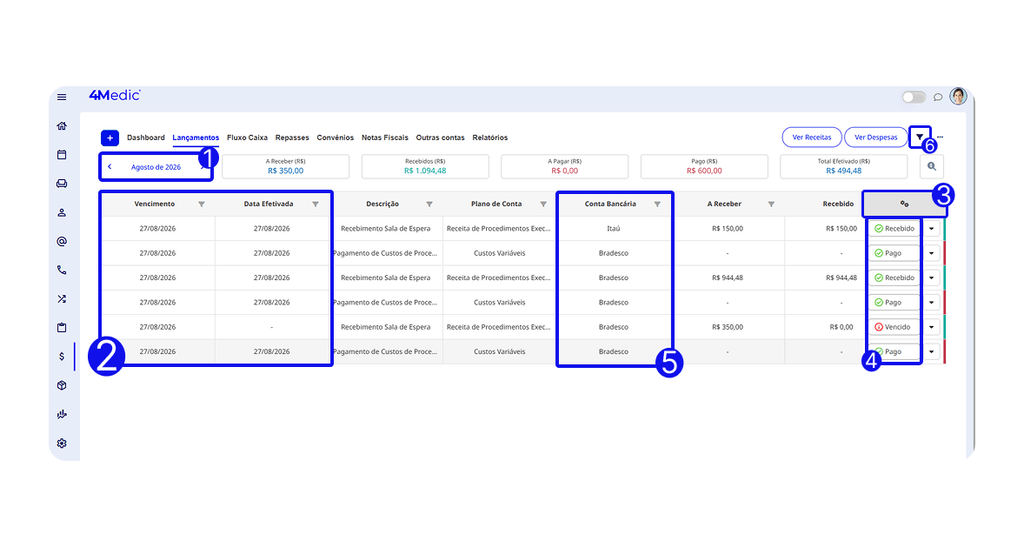Open the Relatórios tab
This screenshot has height=548, width=1024.
pyautogui.click(x=490, y=138)
